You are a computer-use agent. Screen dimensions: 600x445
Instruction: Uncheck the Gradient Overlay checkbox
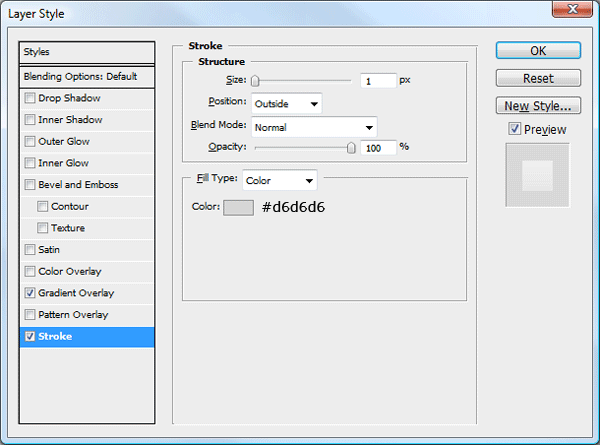coord(30,293)
